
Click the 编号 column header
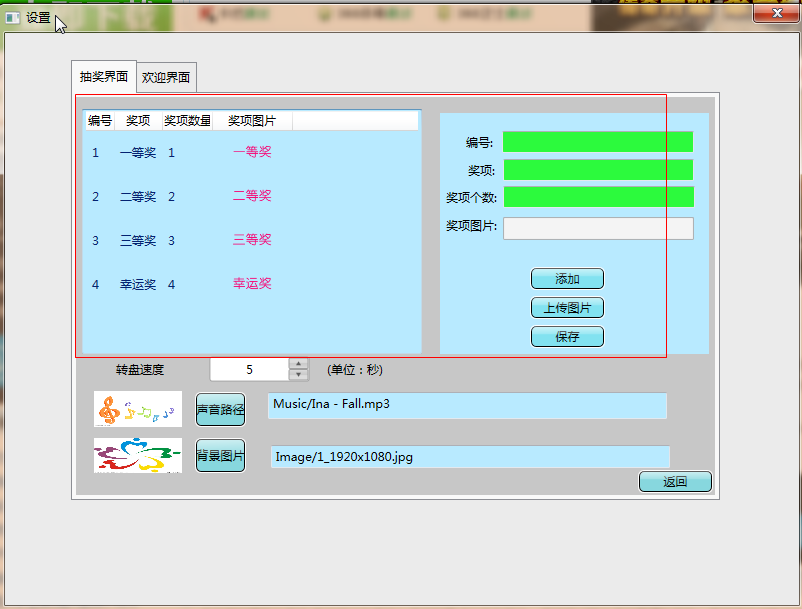click(x=100, y=121)
